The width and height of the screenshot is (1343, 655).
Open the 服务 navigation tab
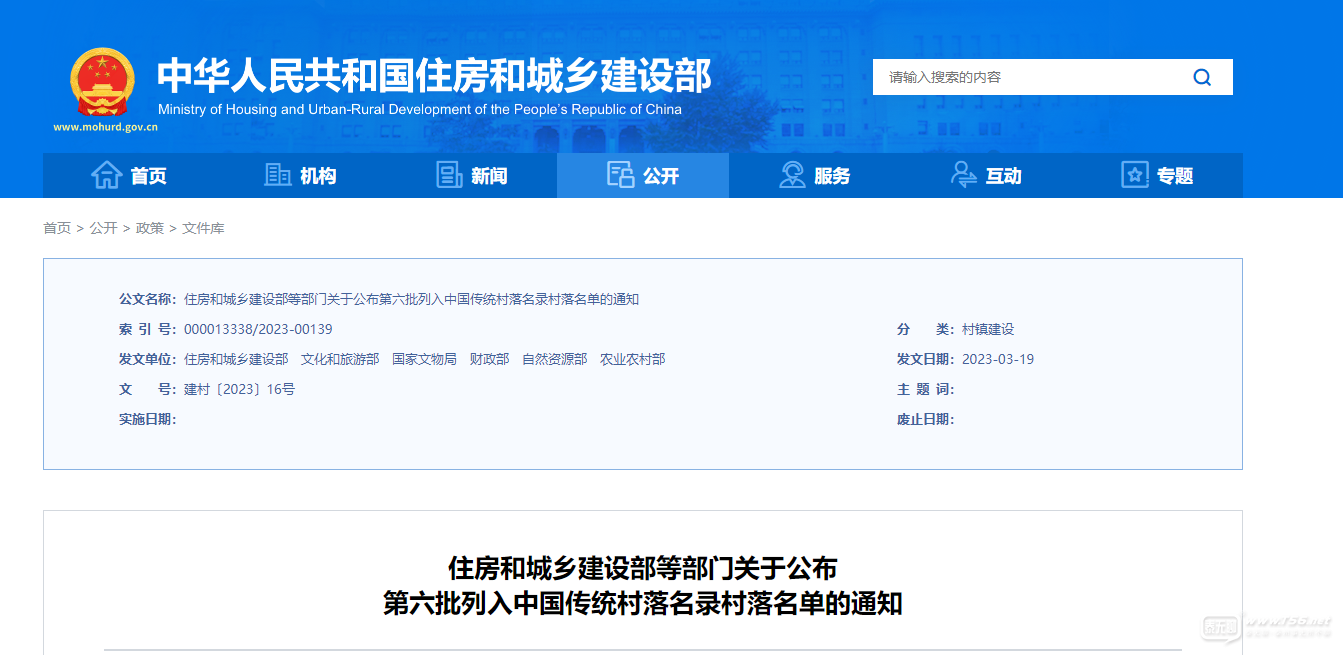pyautogui.click(x=814, y=175)
